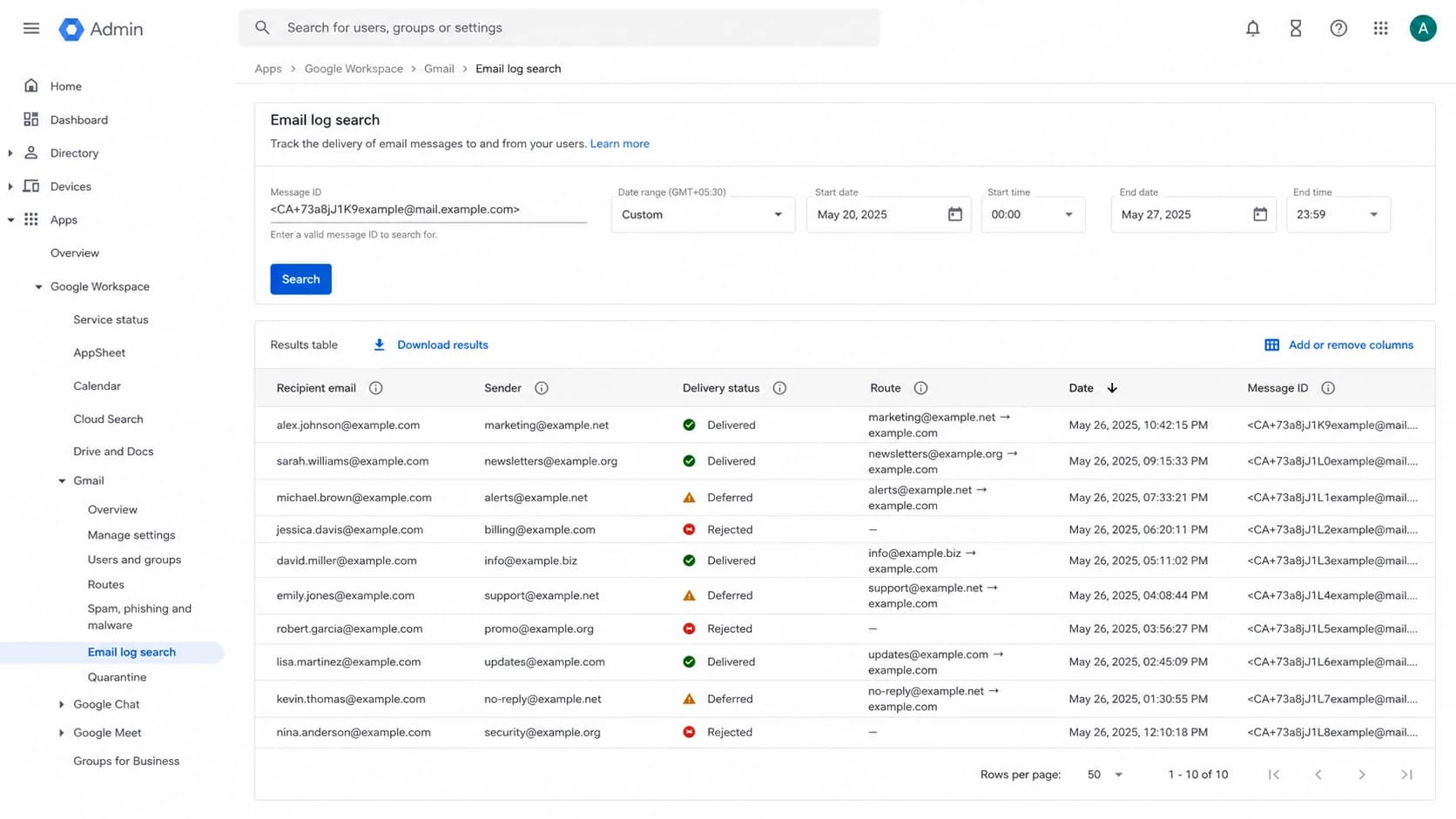Image resolution: width=1456 pixels, height=819 pixels.
Task: Open the Google apps grid
Action: pos(1381,29)
